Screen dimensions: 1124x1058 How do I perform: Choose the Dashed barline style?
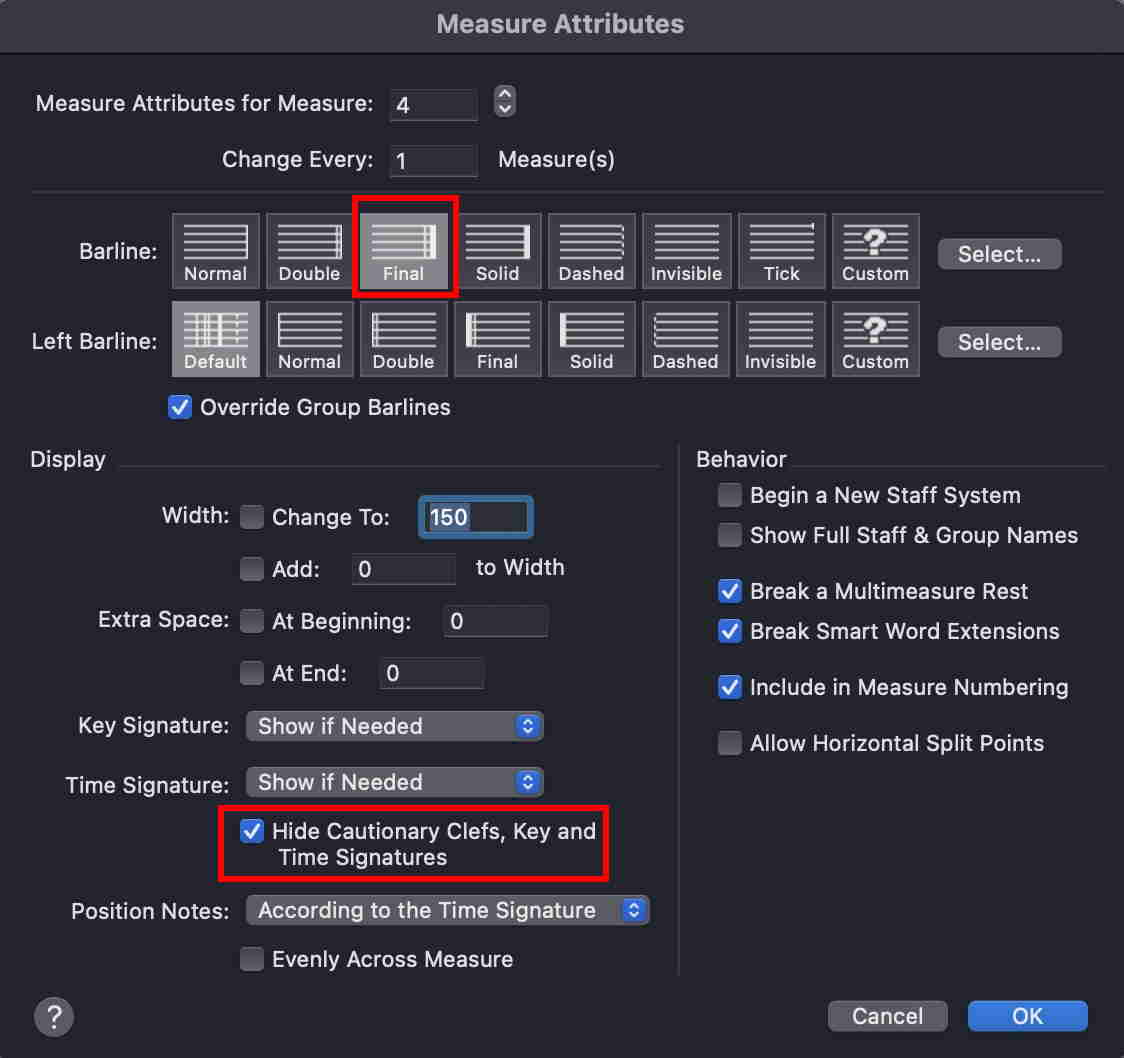pos(591,253)
